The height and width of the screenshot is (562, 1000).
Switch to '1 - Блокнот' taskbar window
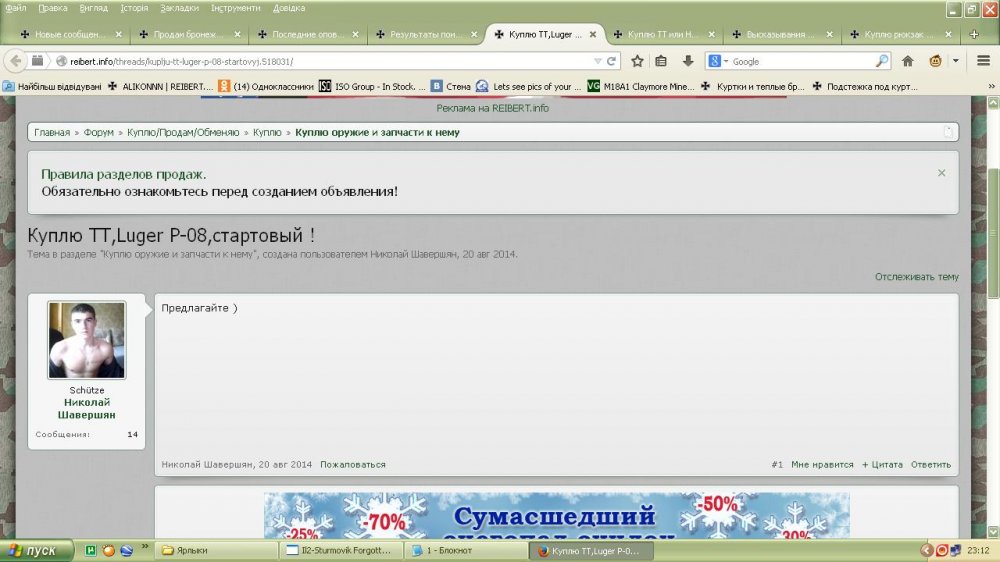pos(466,550)
